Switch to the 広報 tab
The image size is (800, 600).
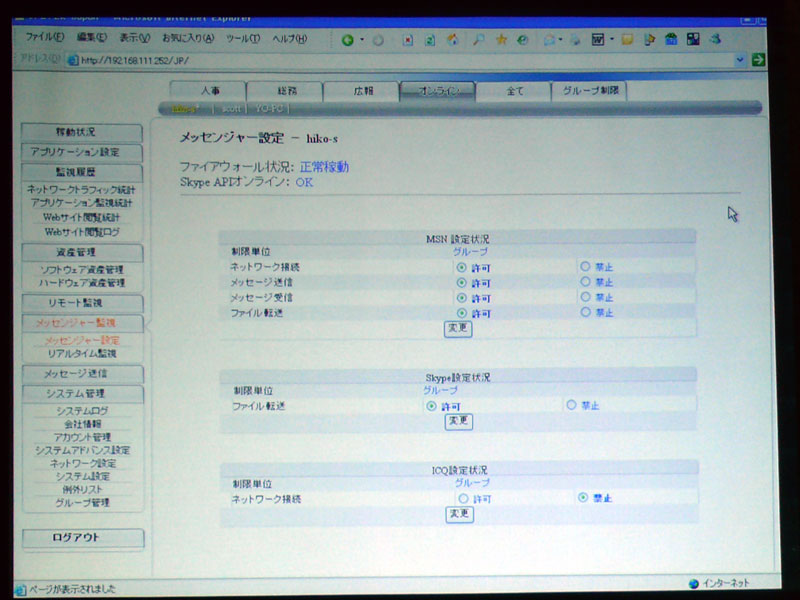(361, 91)
